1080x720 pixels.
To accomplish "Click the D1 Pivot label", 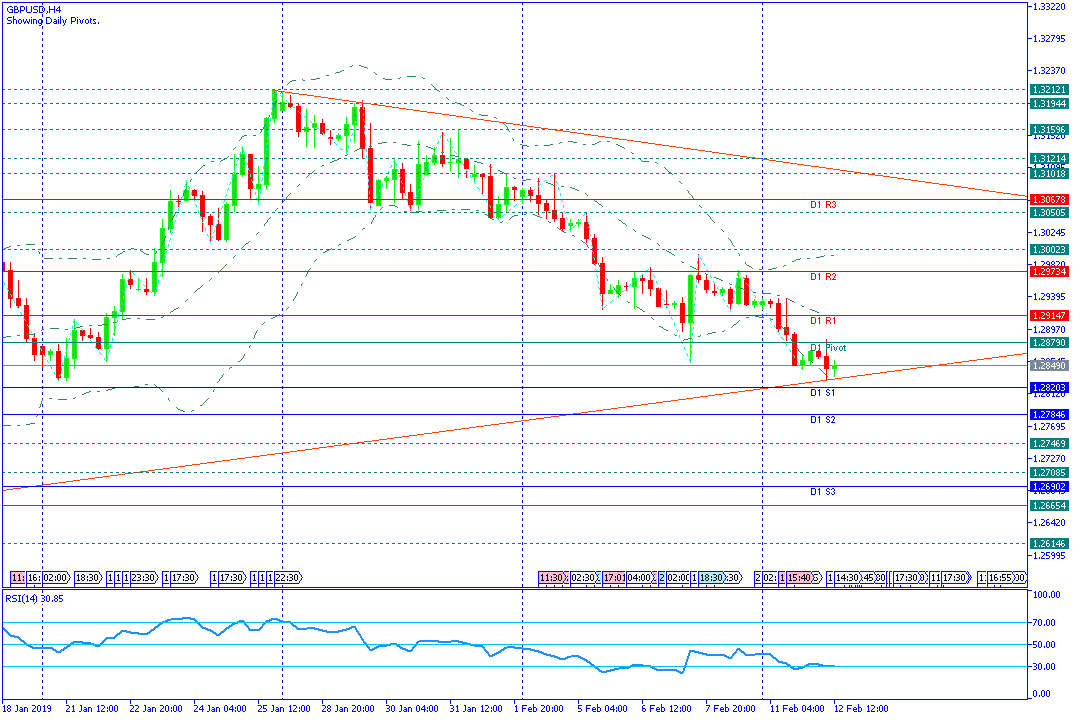I will point(828,348).
